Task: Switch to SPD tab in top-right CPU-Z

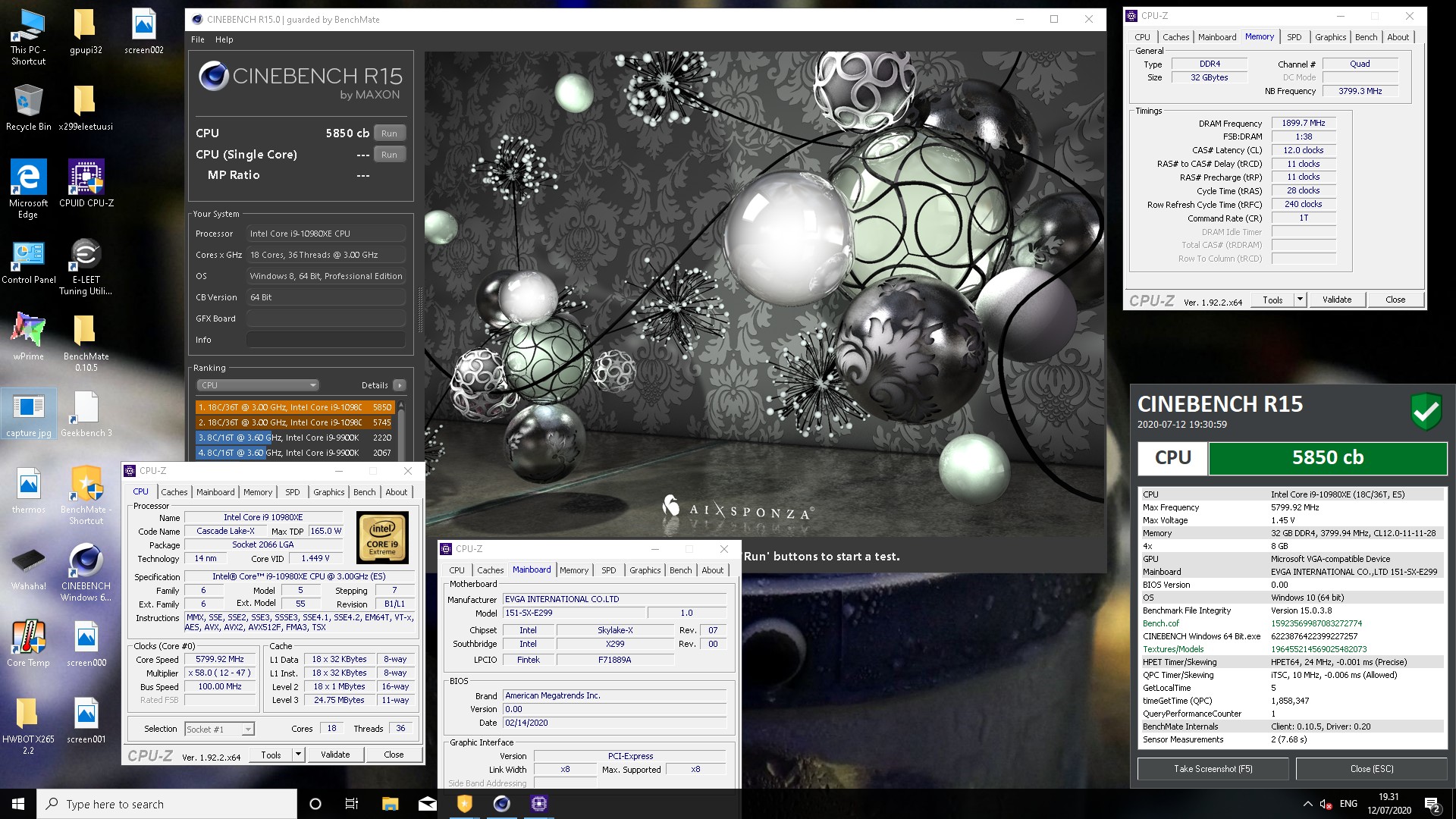Action: pos(1294,37)
